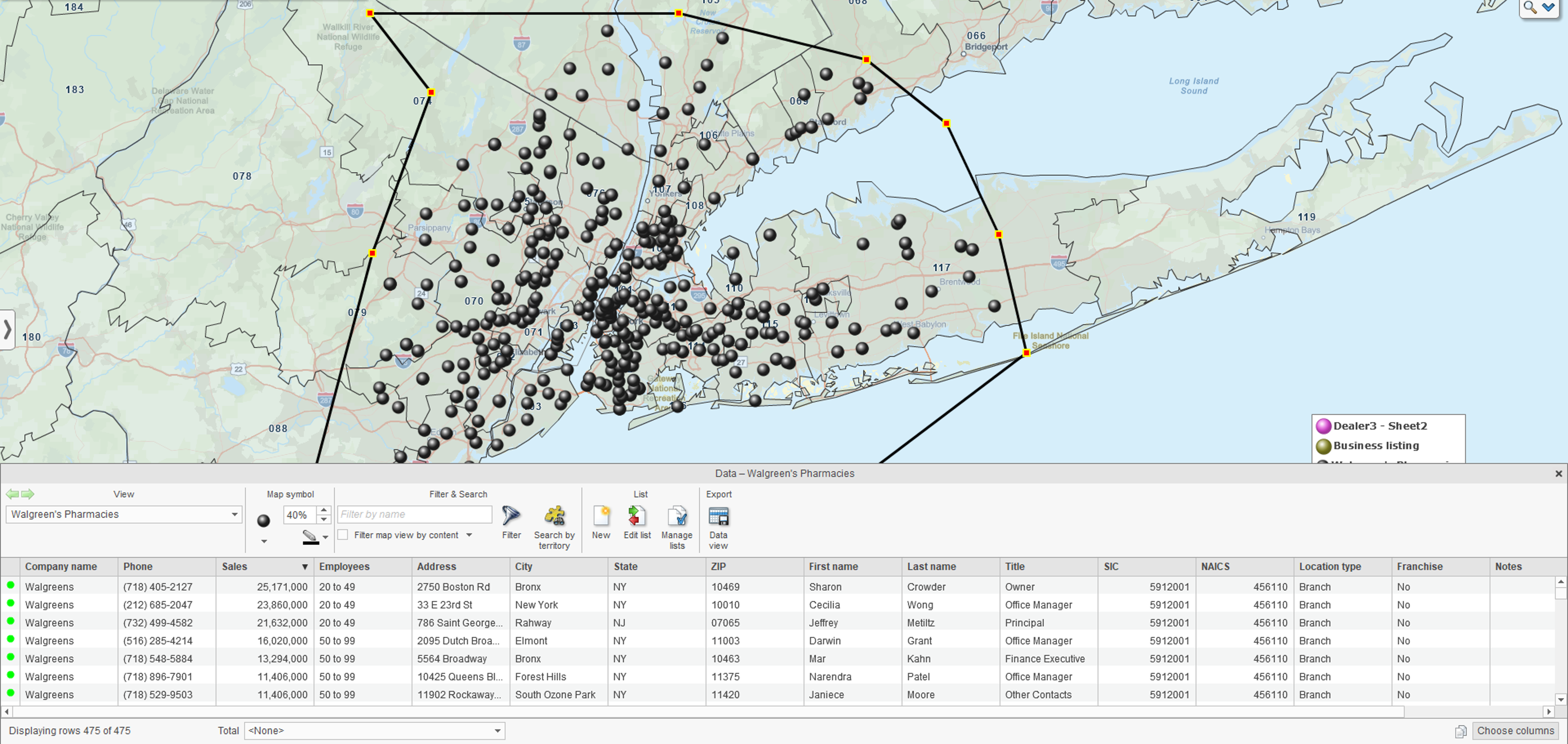Screen dimensions: 1568x744
Task: Click the 11902 Rockaway address cell
Action: [460, 695]
